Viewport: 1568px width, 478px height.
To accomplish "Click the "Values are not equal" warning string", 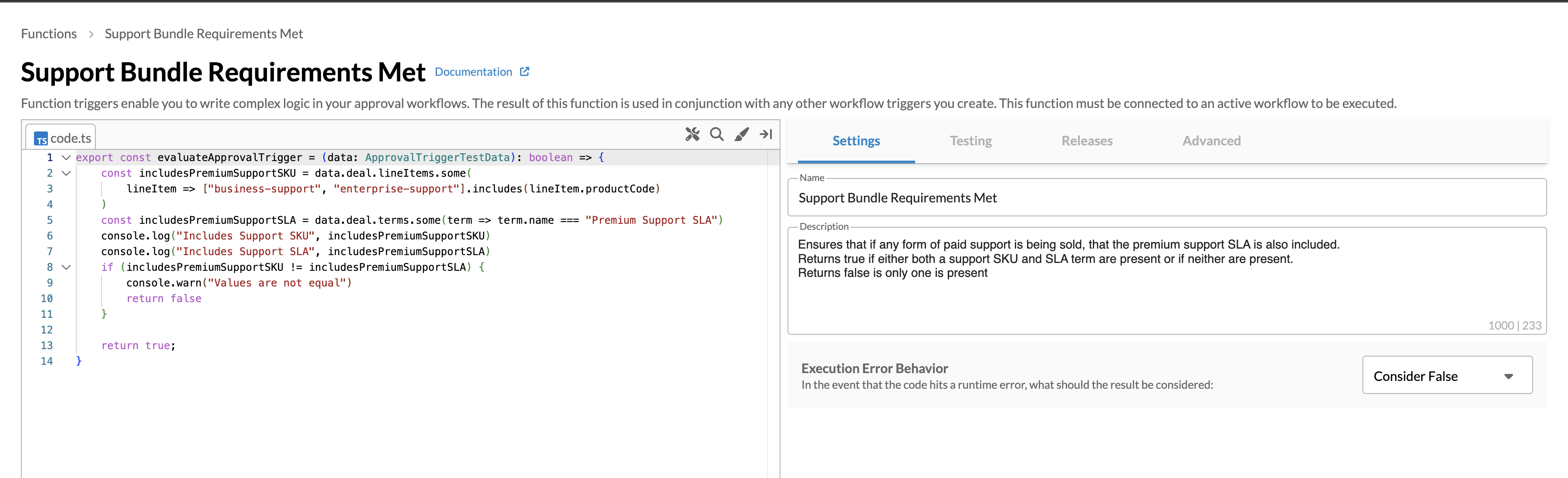I will point(277,283).
